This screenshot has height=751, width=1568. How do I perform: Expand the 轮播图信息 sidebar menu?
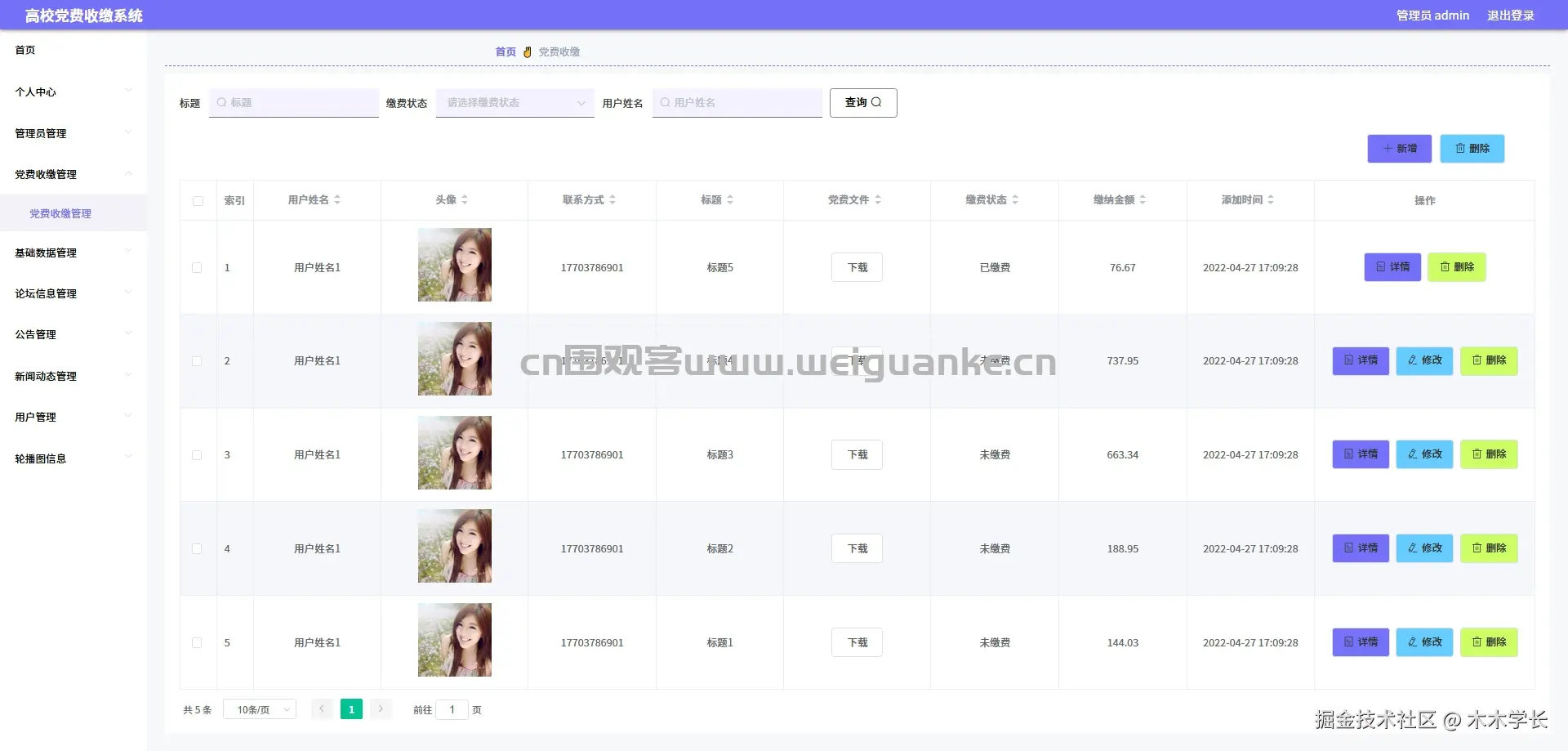tap(73, 458)
